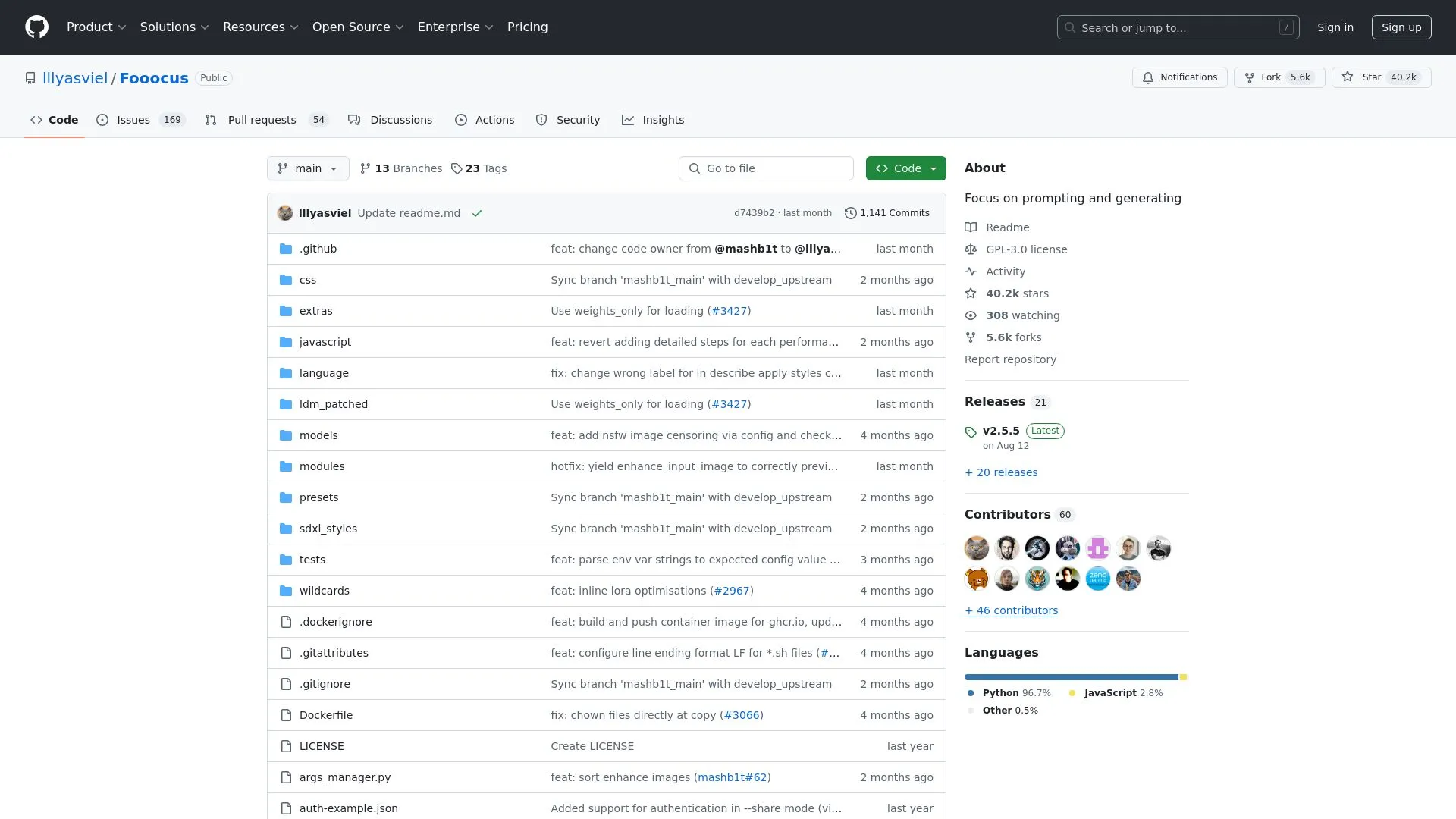Click the Issues icon tab

tap(102, 120)
